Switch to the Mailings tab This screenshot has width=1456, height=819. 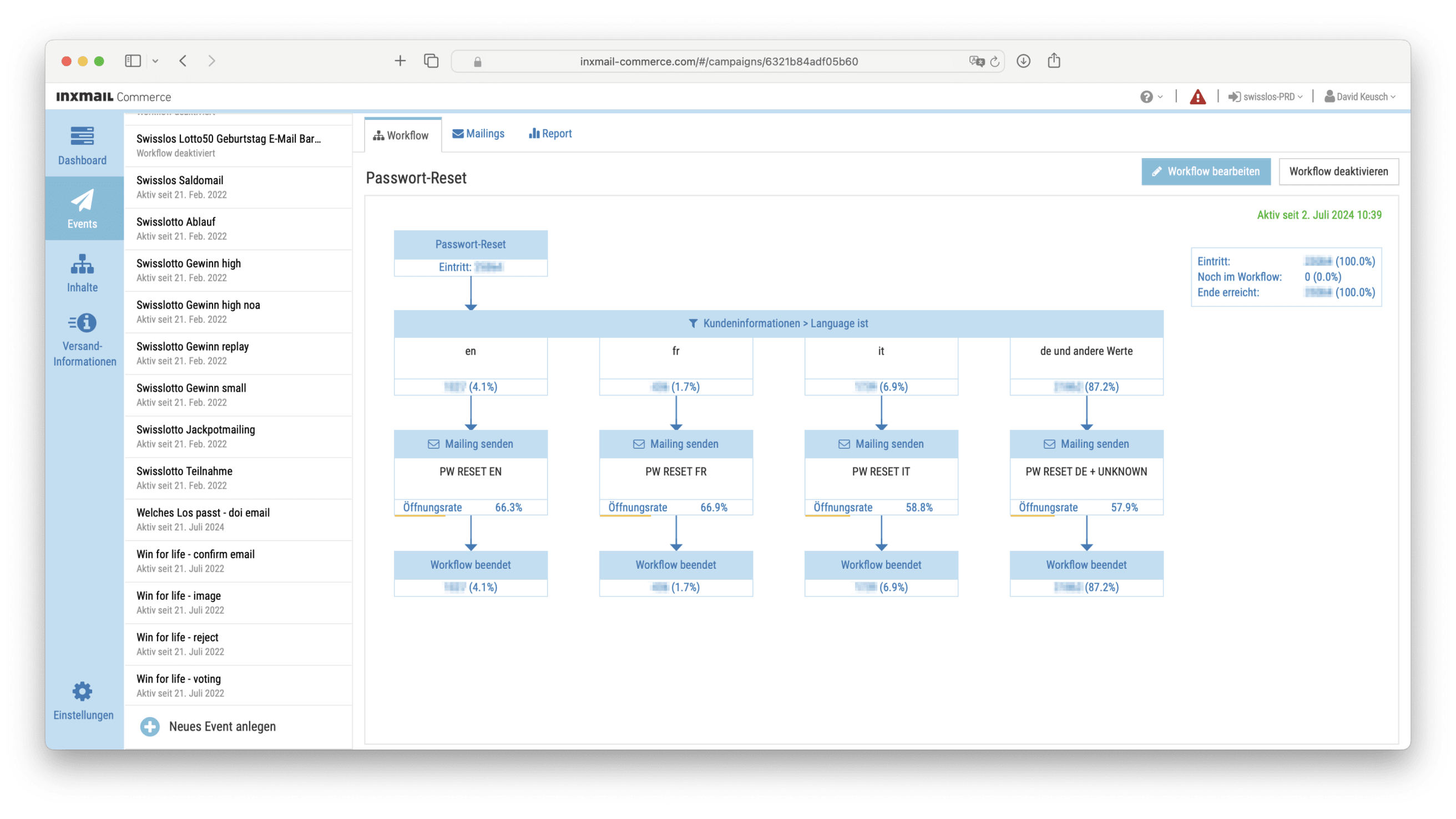478,133
